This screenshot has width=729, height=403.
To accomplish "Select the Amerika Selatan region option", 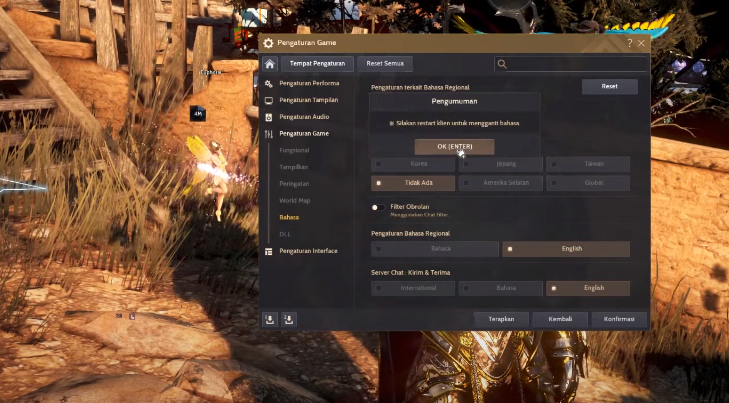I will tap(501, 183).
